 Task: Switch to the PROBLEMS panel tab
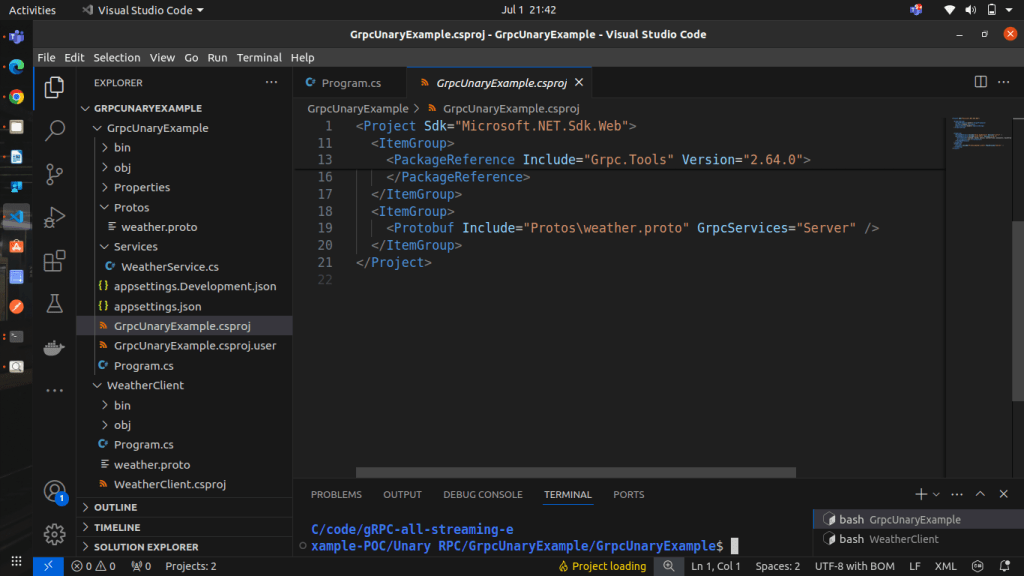[x=336, y=494]
